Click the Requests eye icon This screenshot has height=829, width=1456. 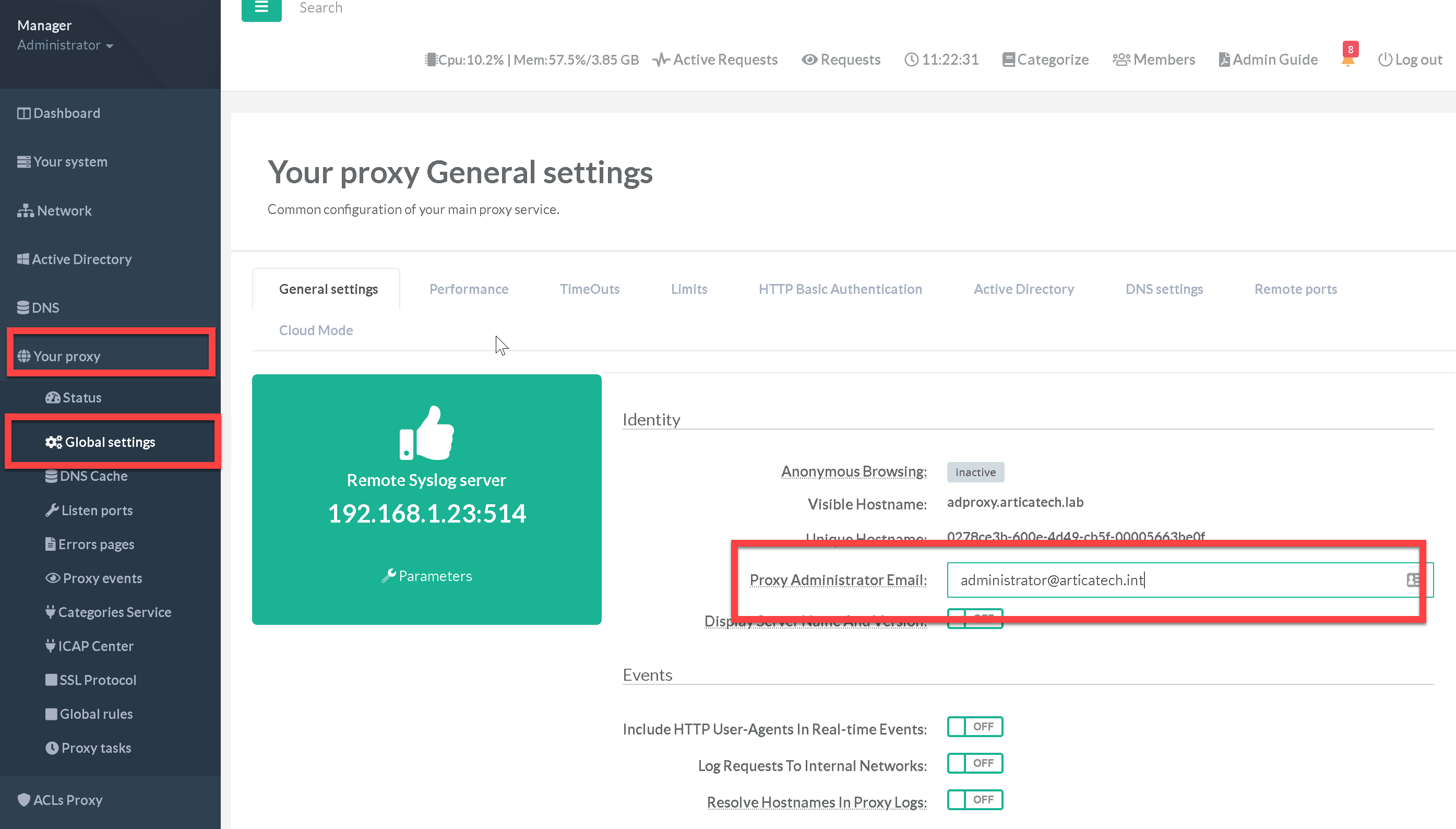click(x=809, y=60)
